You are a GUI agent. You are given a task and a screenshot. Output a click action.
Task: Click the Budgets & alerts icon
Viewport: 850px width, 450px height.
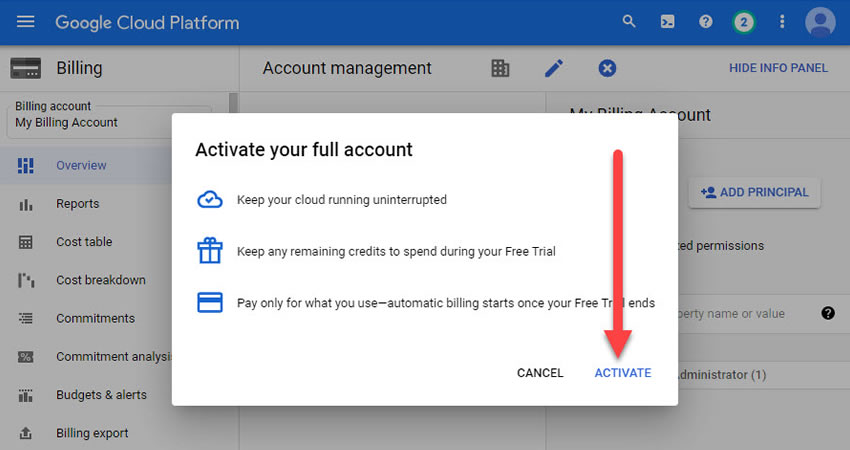25,395
